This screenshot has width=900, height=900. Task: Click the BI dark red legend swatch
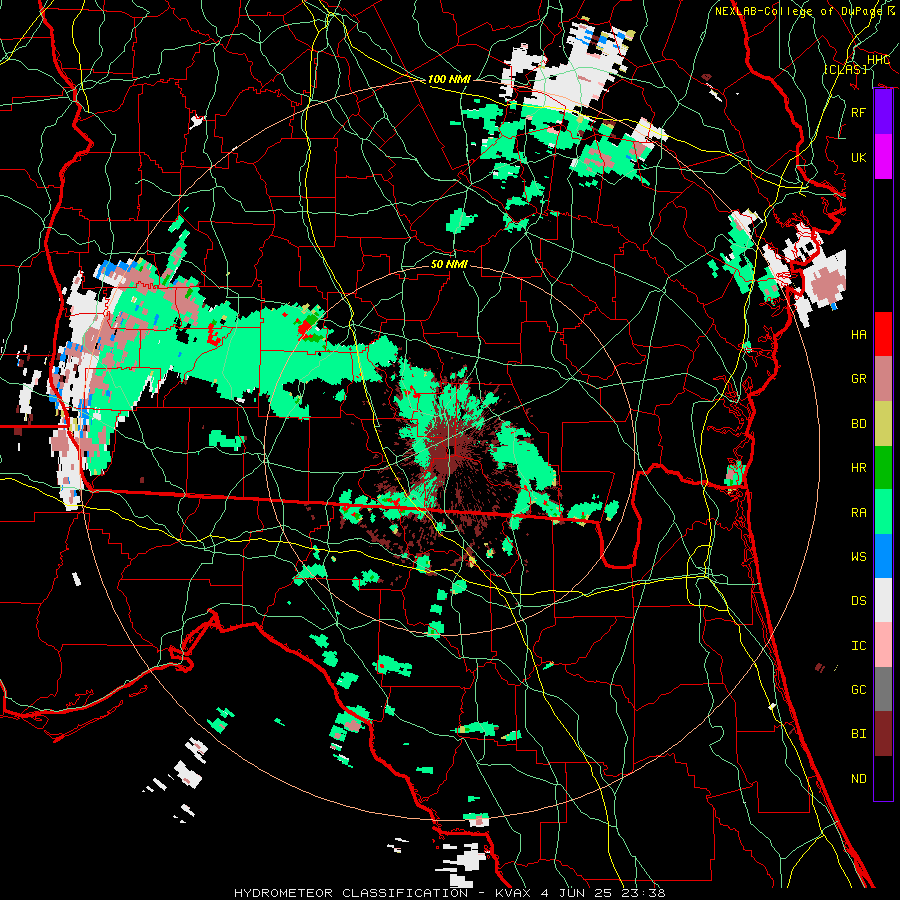pos(883,734)
